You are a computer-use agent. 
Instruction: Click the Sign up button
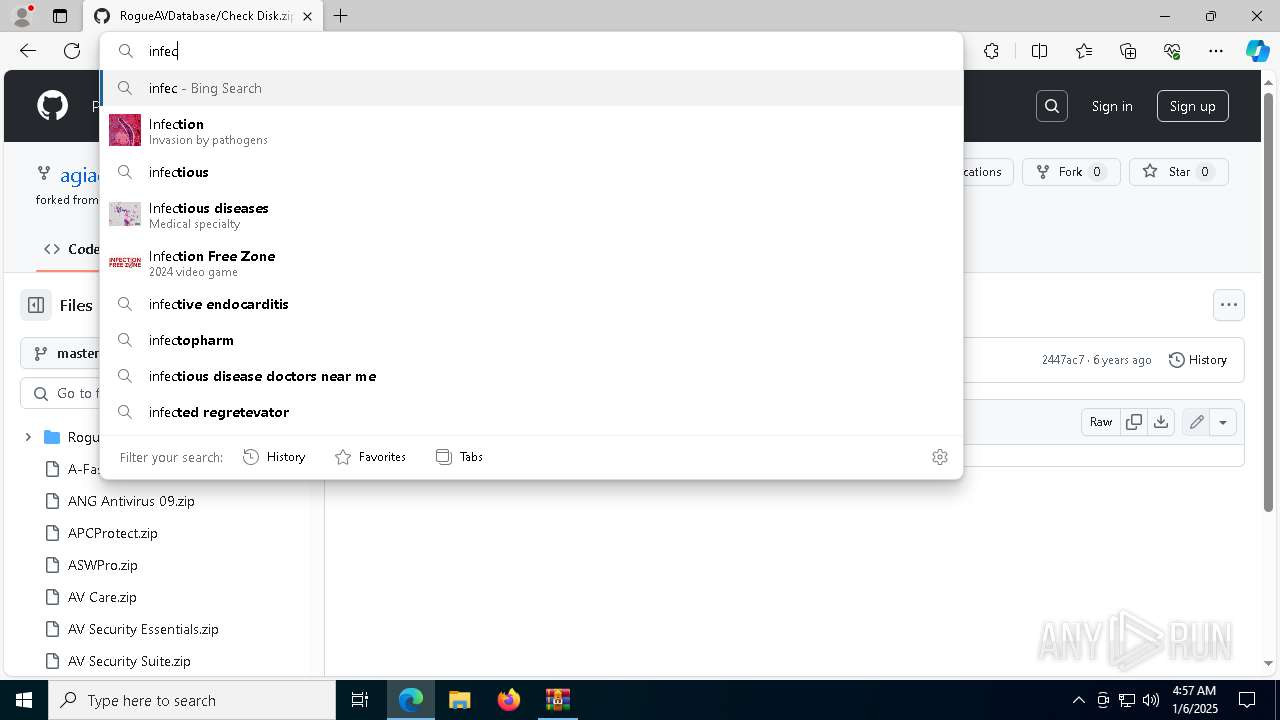1193,106
